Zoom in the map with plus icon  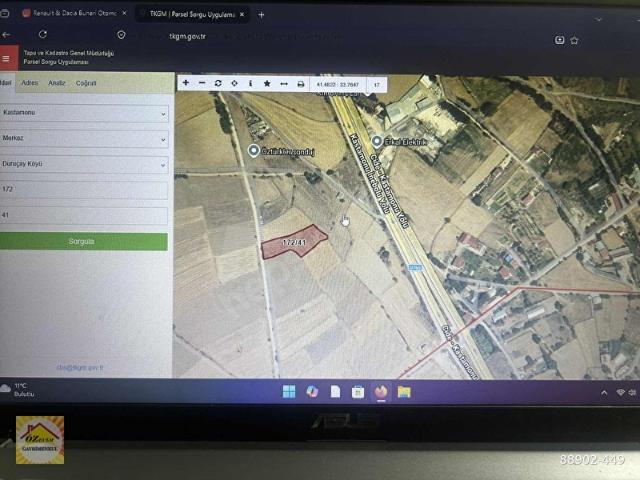[186, 83]
